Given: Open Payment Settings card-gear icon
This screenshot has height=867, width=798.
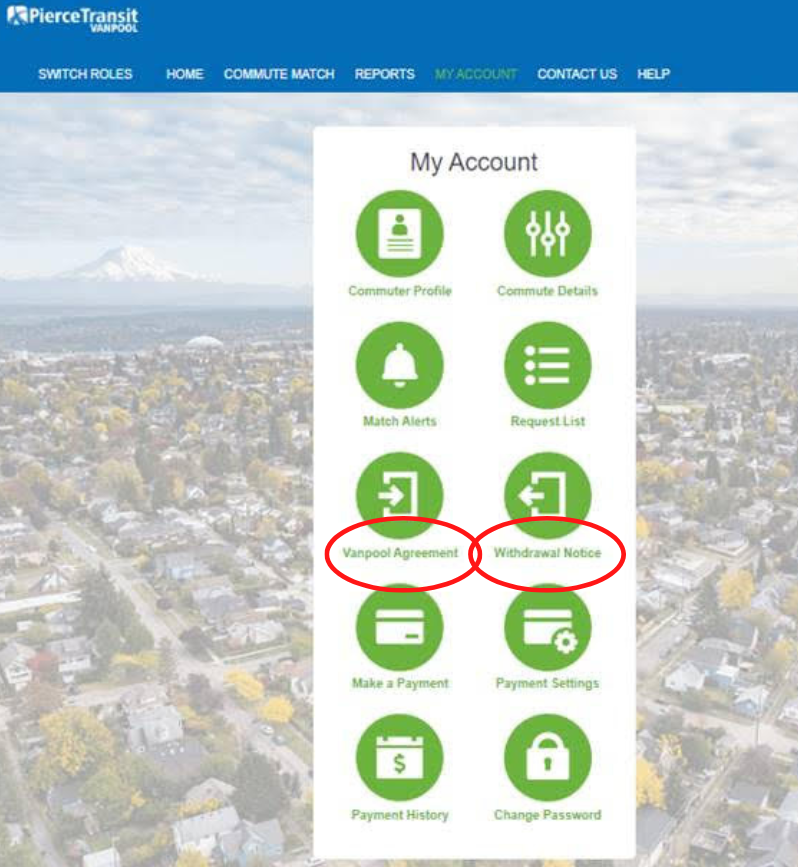Looking at the screenshot, I should coord(547,627).
